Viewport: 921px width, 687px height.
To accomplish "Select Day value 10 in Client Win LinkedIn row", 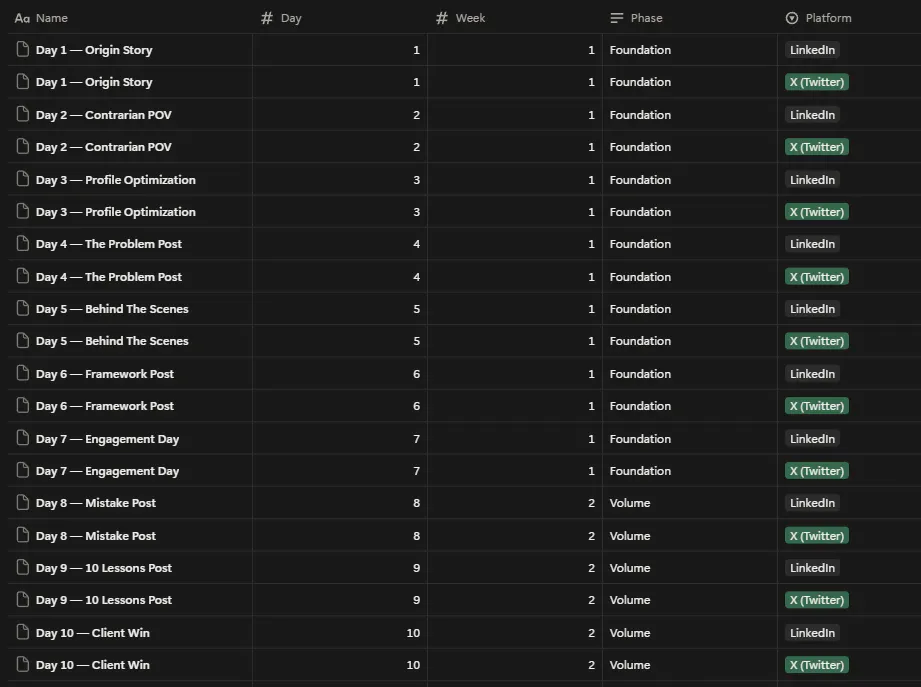I will click(414, 633).
